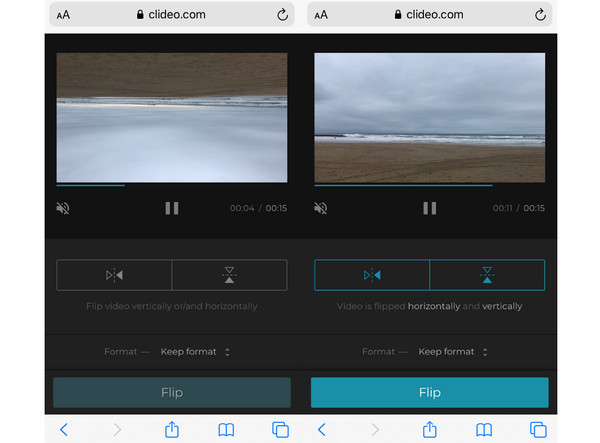The image size is (600, 443).
Task: Show open tabs in left phone
Action: 280,430
